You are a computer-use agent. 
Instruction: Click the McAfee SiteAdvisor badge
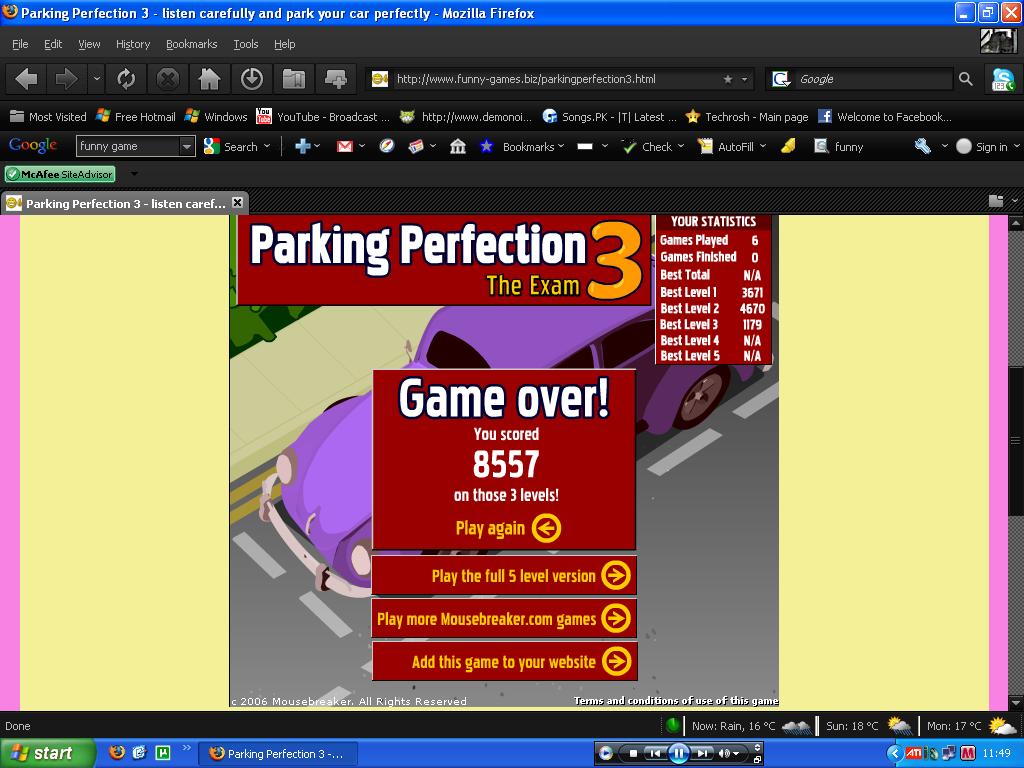[x=60, y=174]
